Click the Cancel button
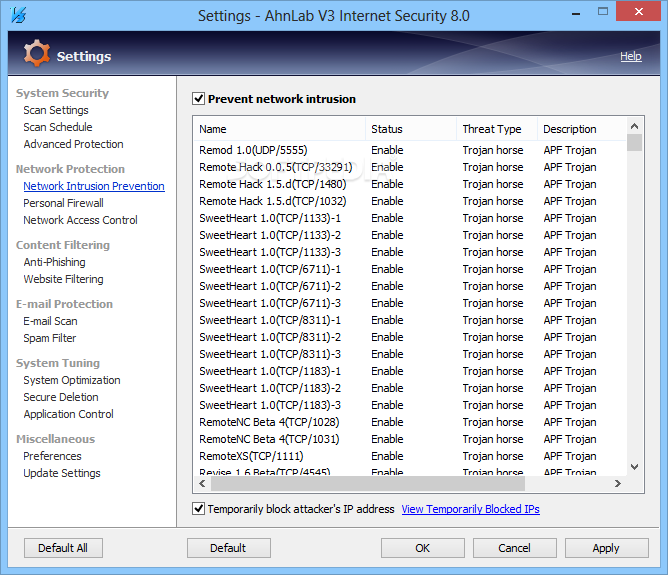 coord(515,548)
